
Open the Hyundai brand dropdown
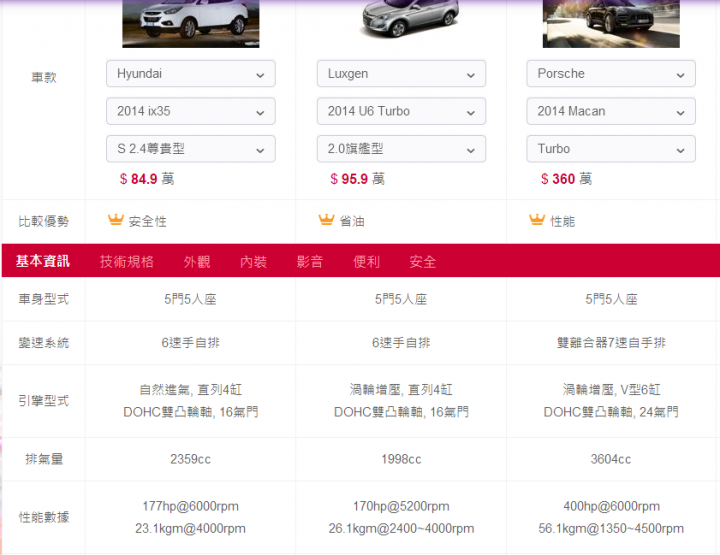191,73
